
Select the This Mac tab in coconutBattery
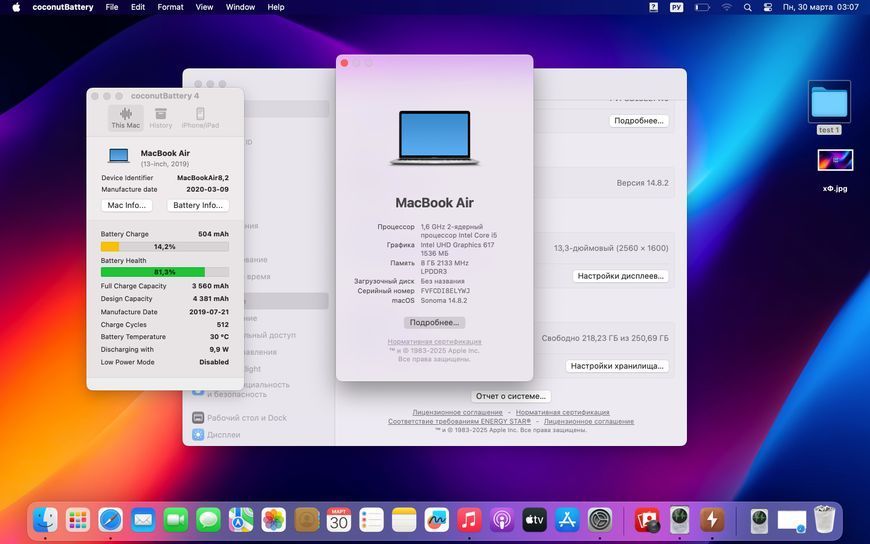click(126, 118)
